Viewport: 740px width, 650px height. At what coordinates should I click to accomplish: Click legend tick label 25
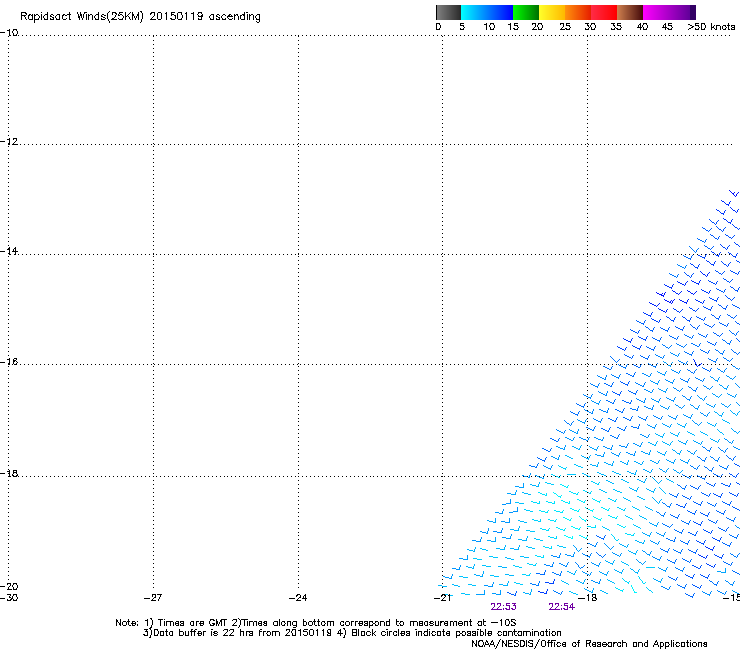point(565,26)
